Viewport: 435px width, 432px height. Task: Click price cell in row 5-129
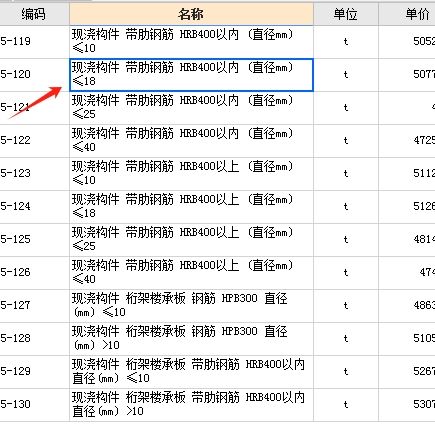(x=407, y=372)
